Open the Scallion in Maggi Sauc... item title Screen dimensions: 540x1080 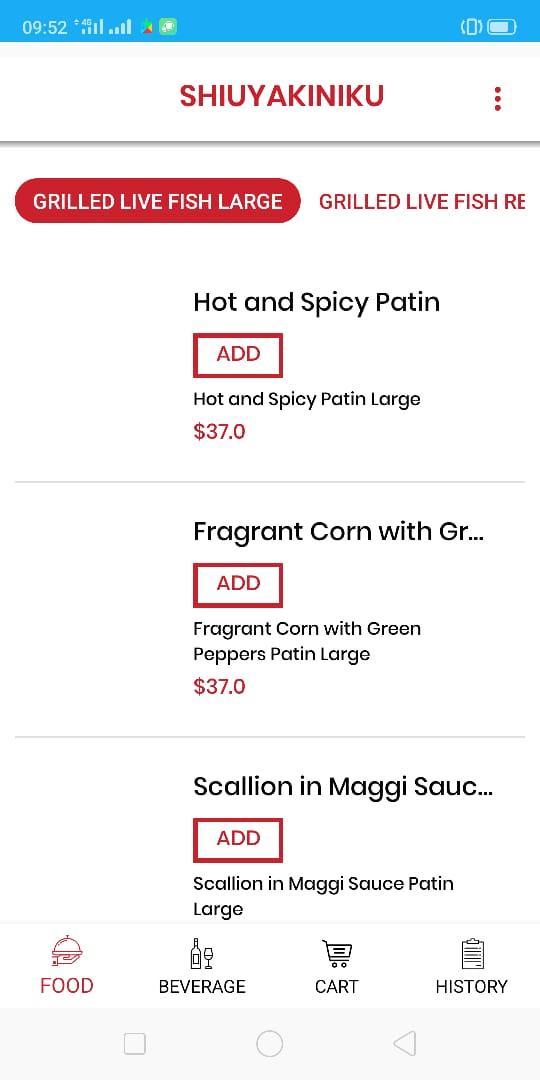(x=343, y=787)
